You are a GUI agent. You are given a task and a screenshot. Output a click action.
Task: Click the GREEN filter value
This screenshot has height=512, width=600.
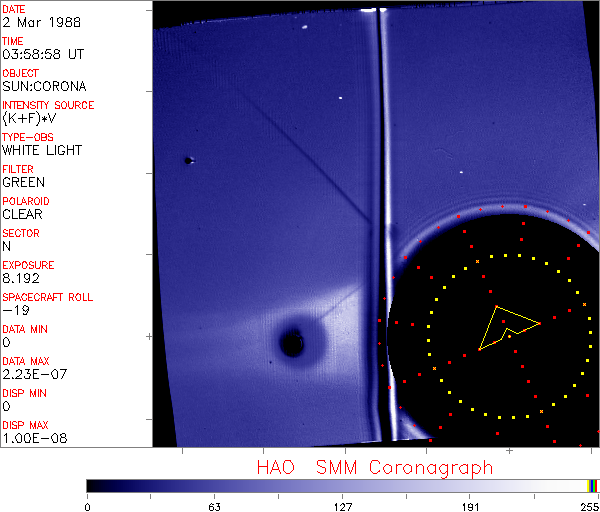[23, 182]
